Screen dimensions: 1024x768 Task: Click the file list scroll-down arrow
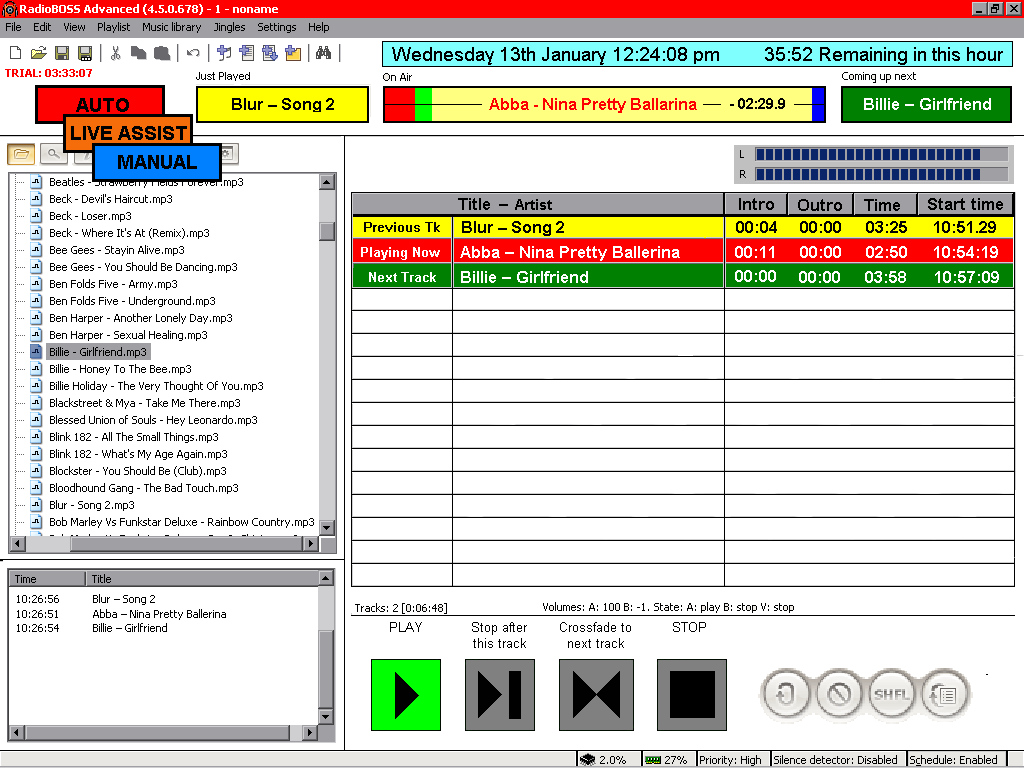(x=327, y=527)
